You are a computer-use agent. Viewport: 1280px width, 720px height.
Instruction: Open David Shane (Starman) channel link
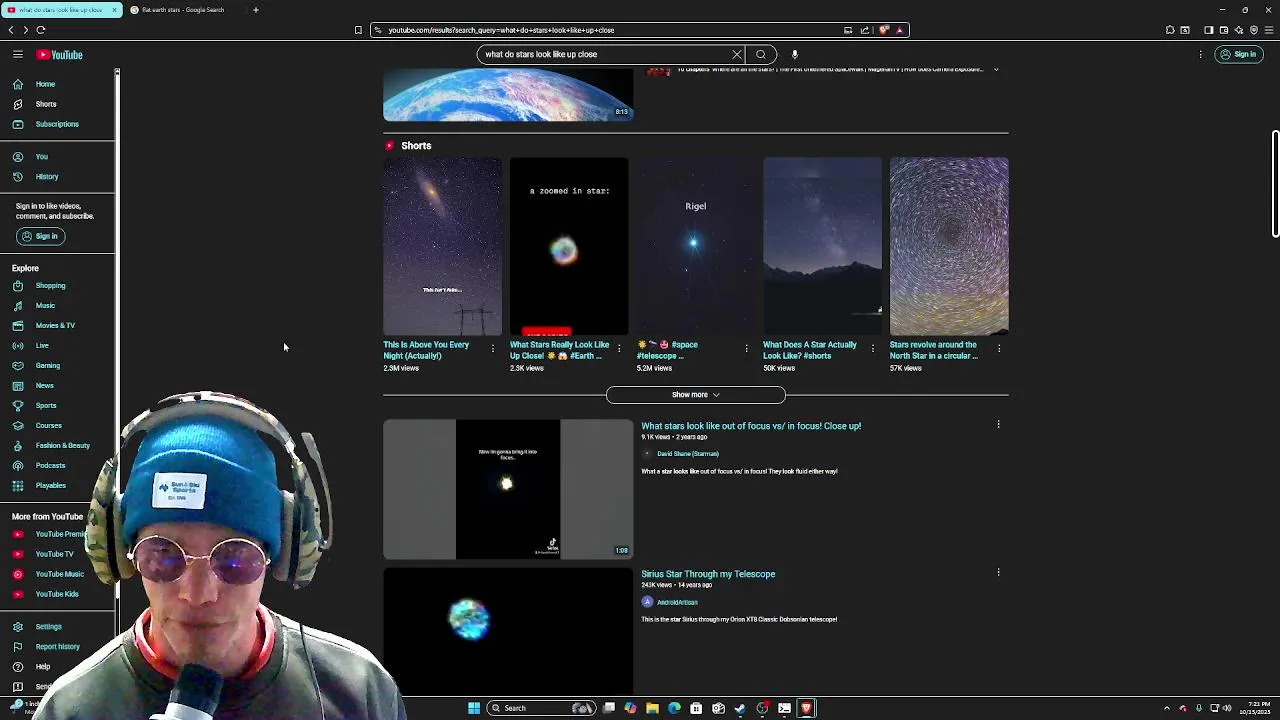(x=687, y=454)
